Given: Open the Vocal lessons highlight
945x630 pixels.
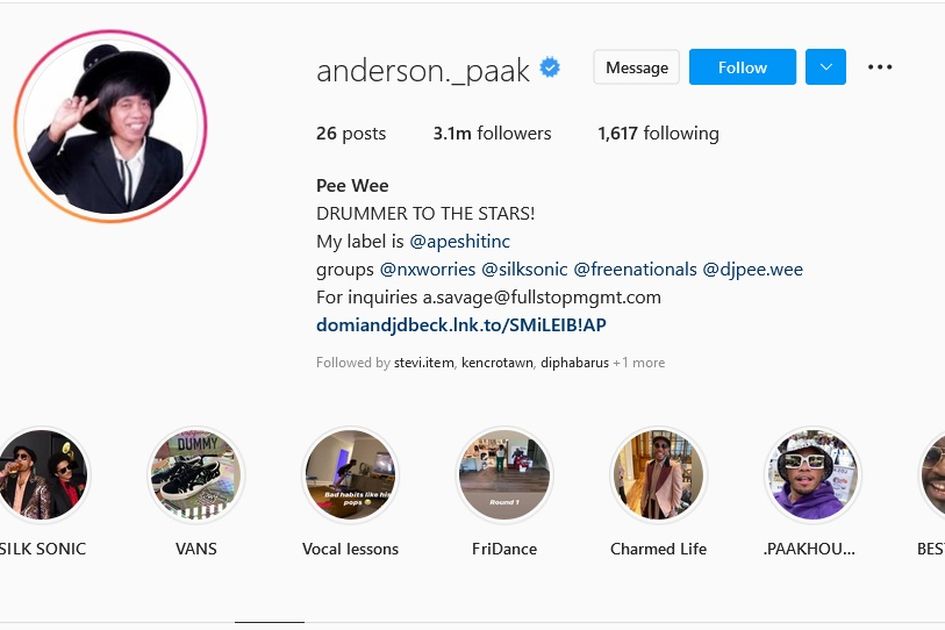Looking at the screenshot, I should coord(351,475).
